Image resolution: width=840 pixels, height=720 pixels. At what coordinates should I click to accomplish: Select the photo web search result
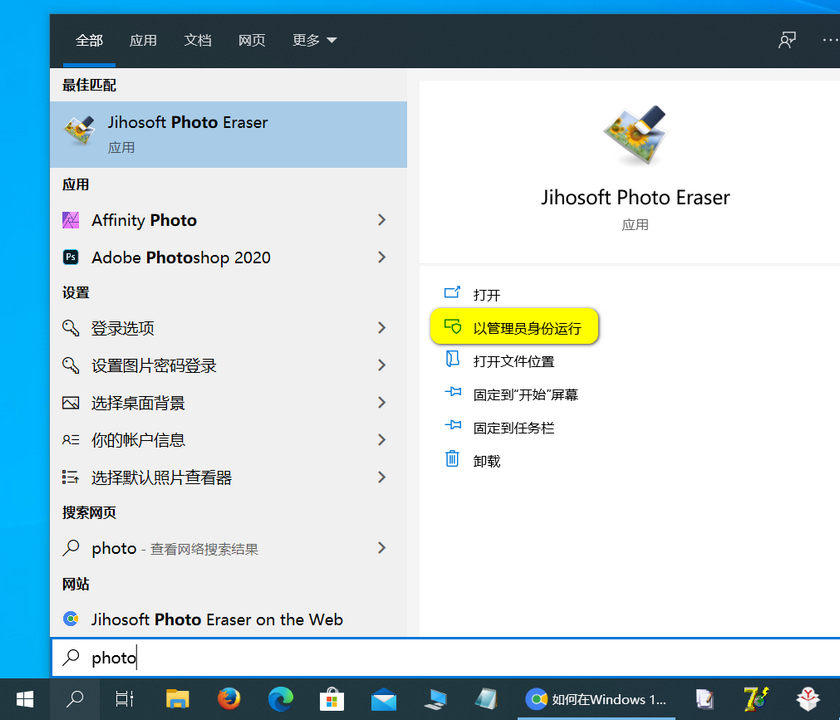coord(228,548)
